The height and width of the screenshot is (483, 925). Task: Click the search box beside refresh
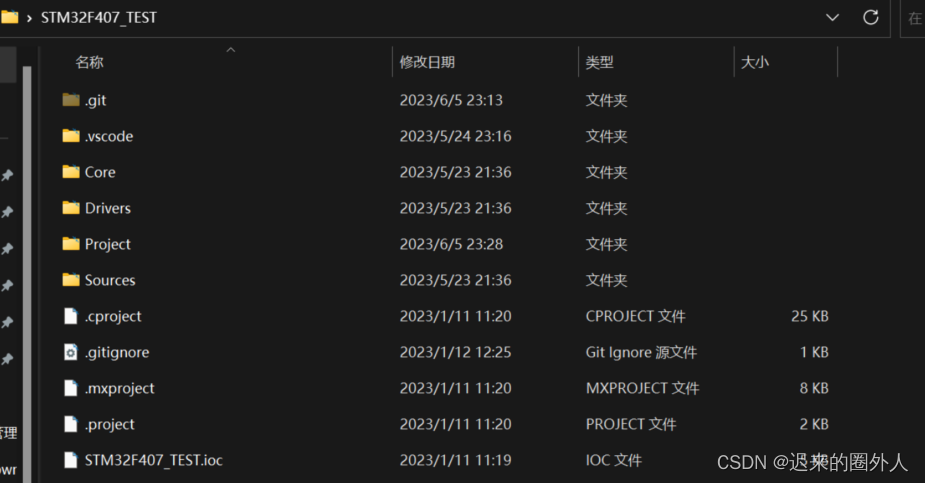click(913, 18)
